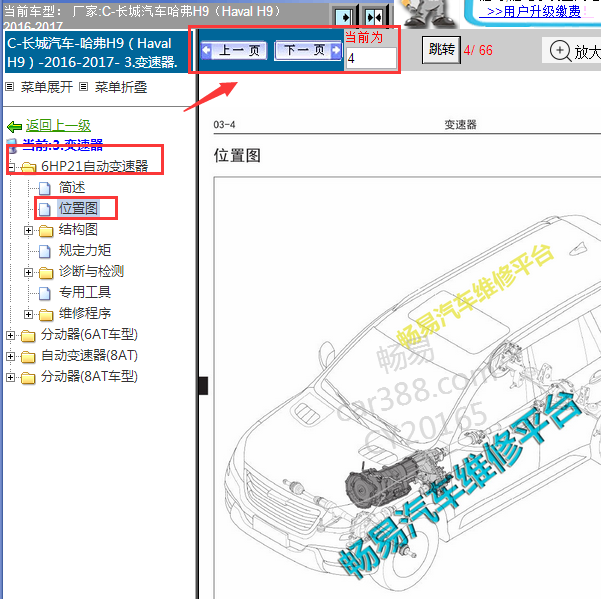
Task: Click the 维修程序 folder icon
Action: pyautogui.click(x=46, y=315)
